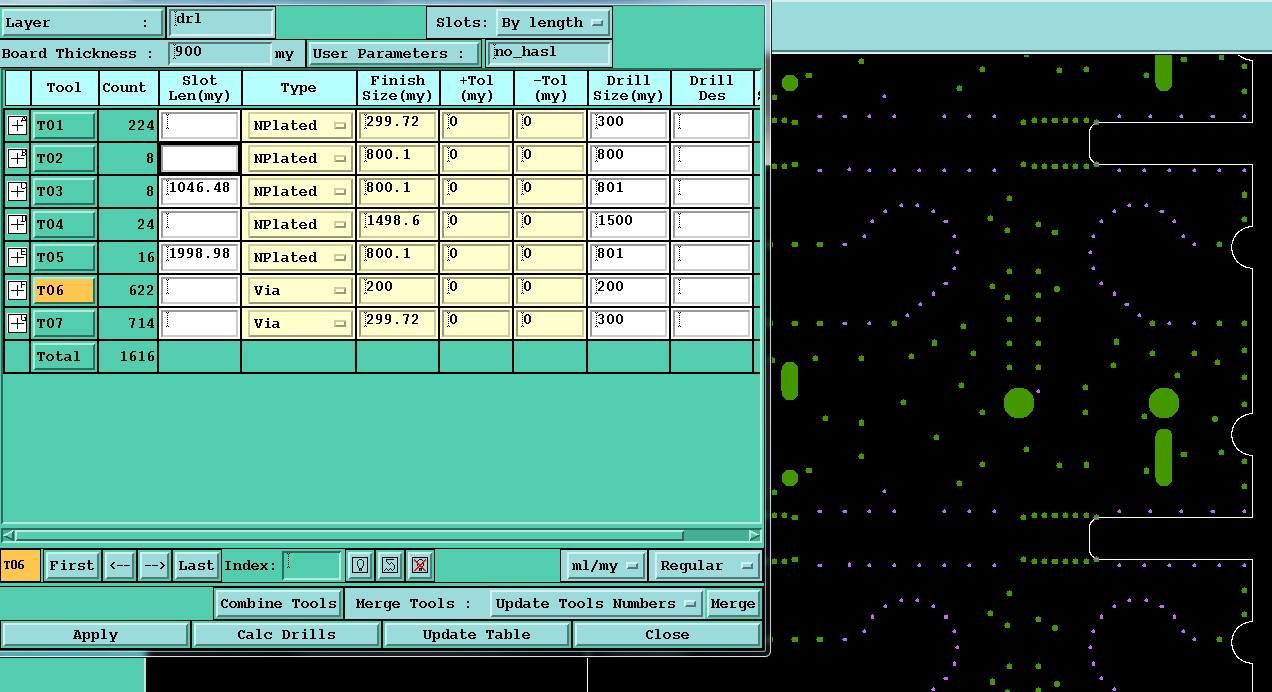
Task: Click the drill symbol icon in the T07 row
Action: point(18,323)
